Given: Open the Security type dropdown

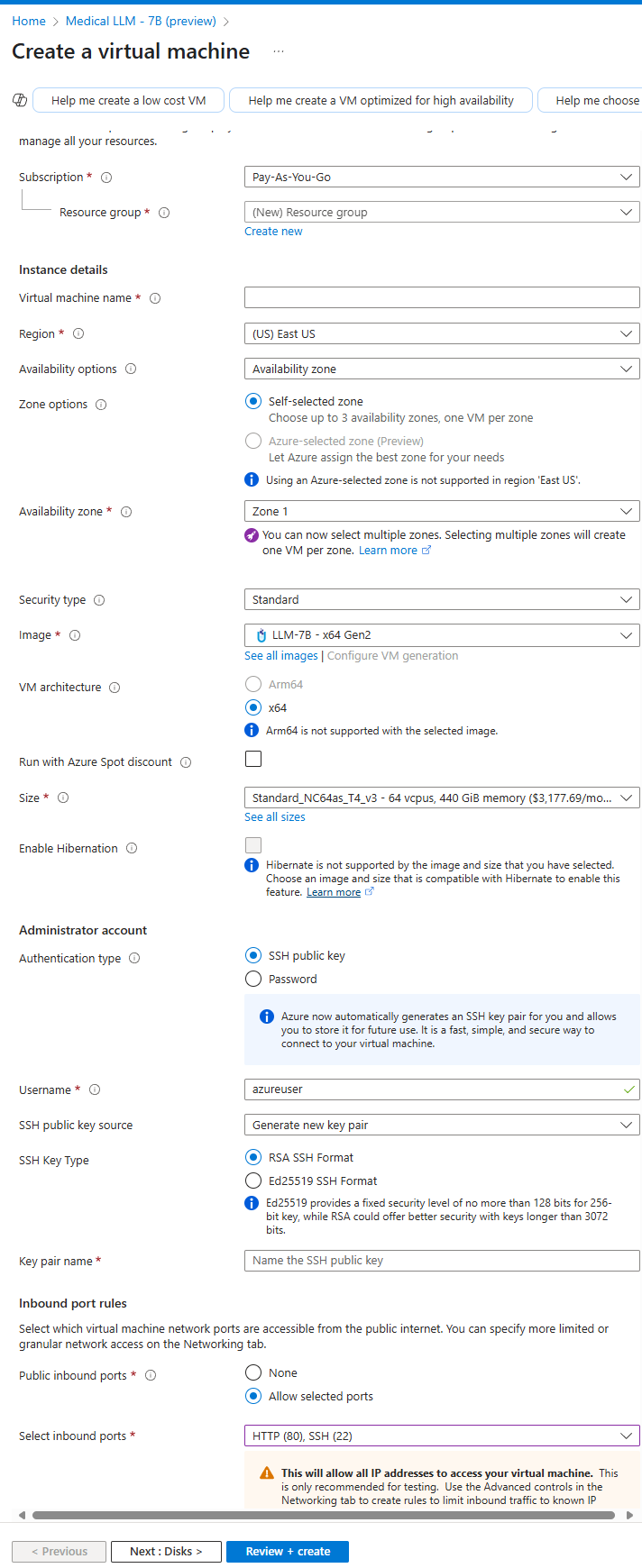Looking at the screenshot, I should pyautogui.click(x=442, y=599).
